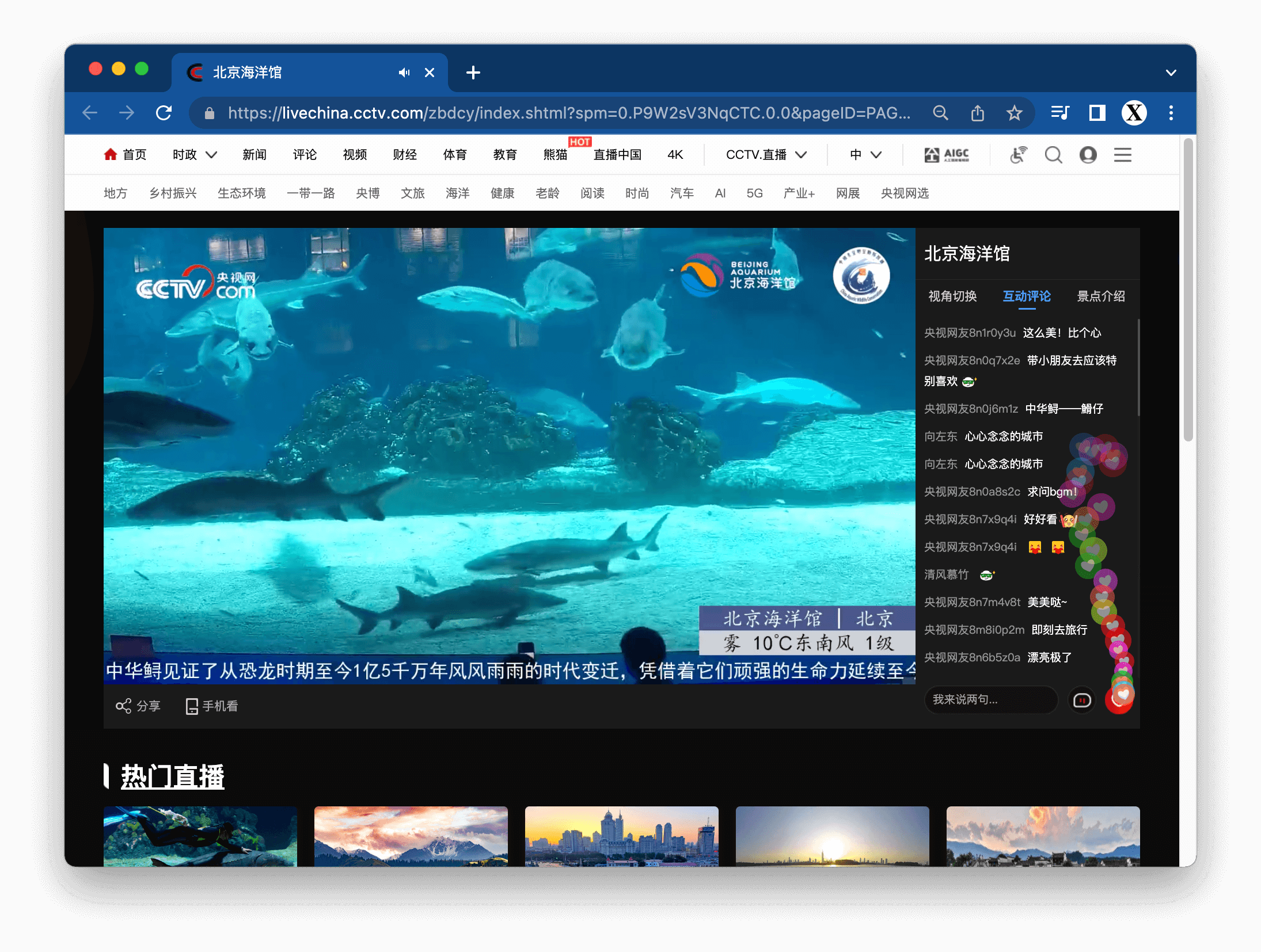Open the user account profile icon
1261x952 pixels.
pyautogui.click(x=1088, y=155)
